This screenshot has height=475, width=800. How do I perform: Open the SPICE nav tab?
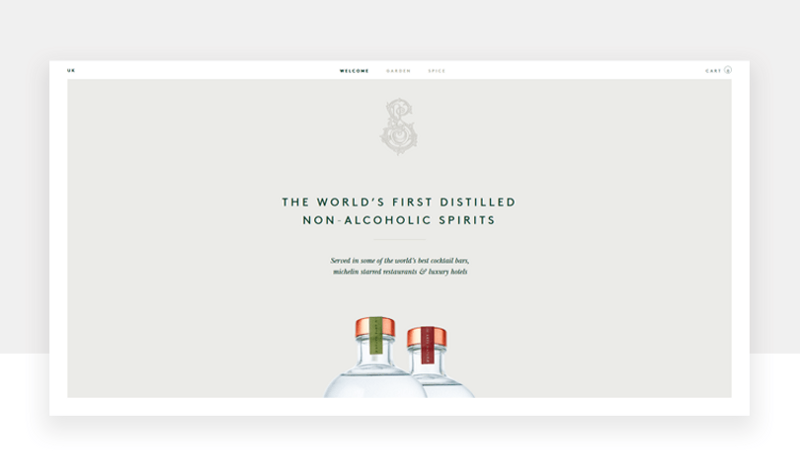437,71
